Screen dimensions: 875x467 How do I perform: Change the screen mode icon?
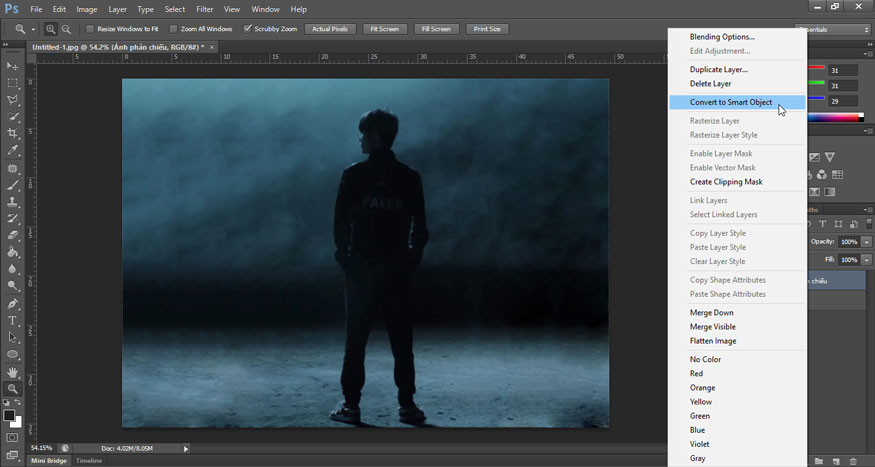12,455
